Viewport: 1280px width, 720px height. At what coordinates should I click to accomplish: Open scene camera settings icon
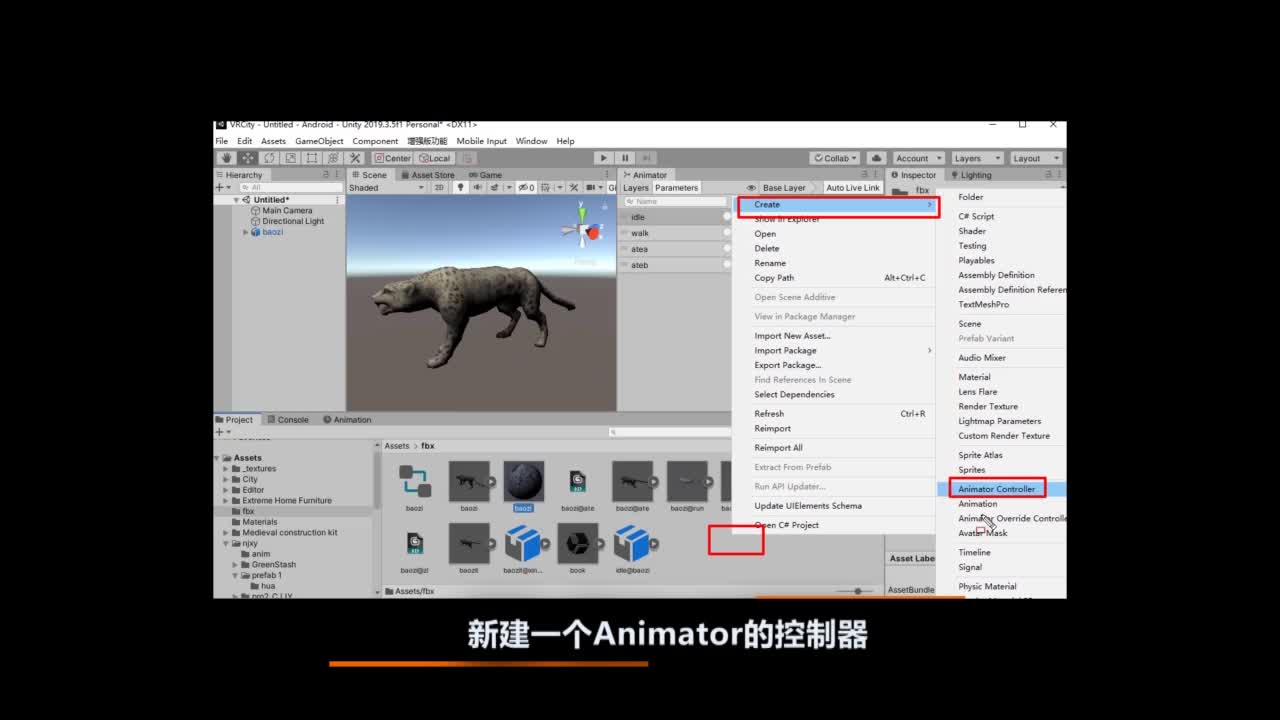[591, 187]
